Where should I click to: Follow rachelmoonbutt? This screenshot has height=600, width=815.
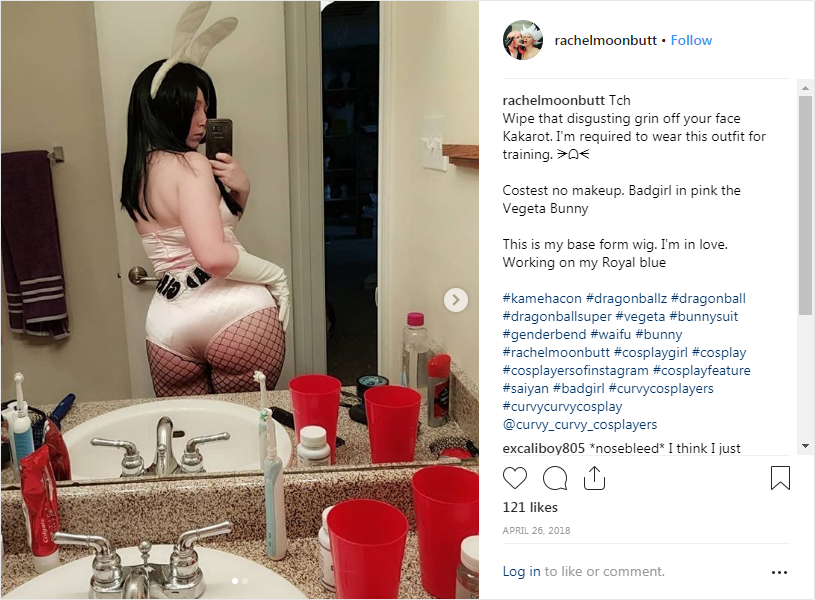coord(691,40)
